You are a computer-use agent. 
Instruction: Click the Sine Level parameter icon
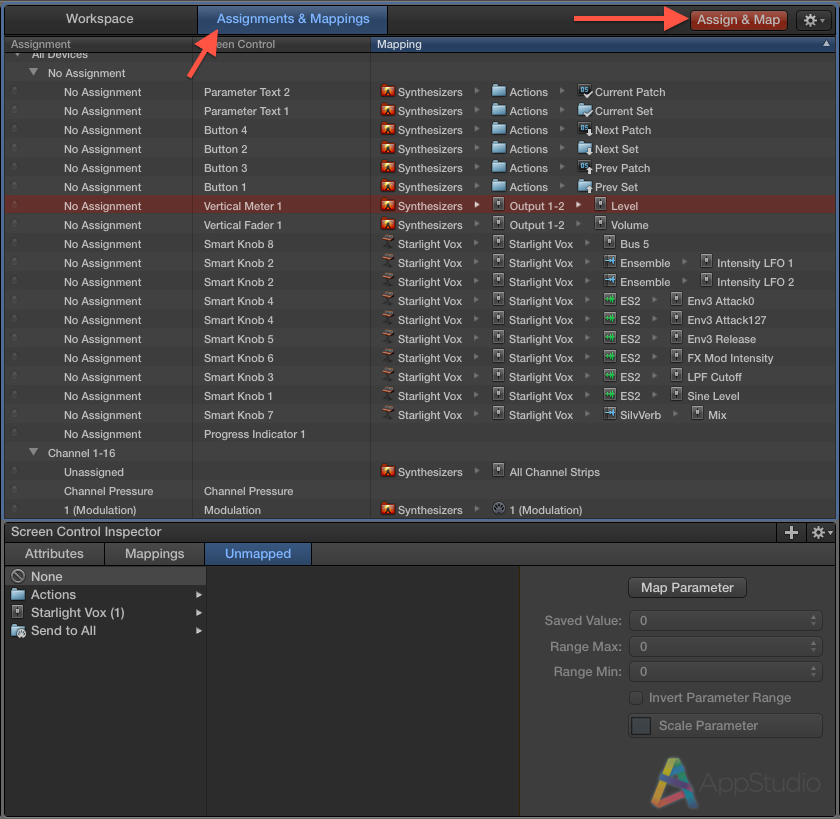point(677,395)
